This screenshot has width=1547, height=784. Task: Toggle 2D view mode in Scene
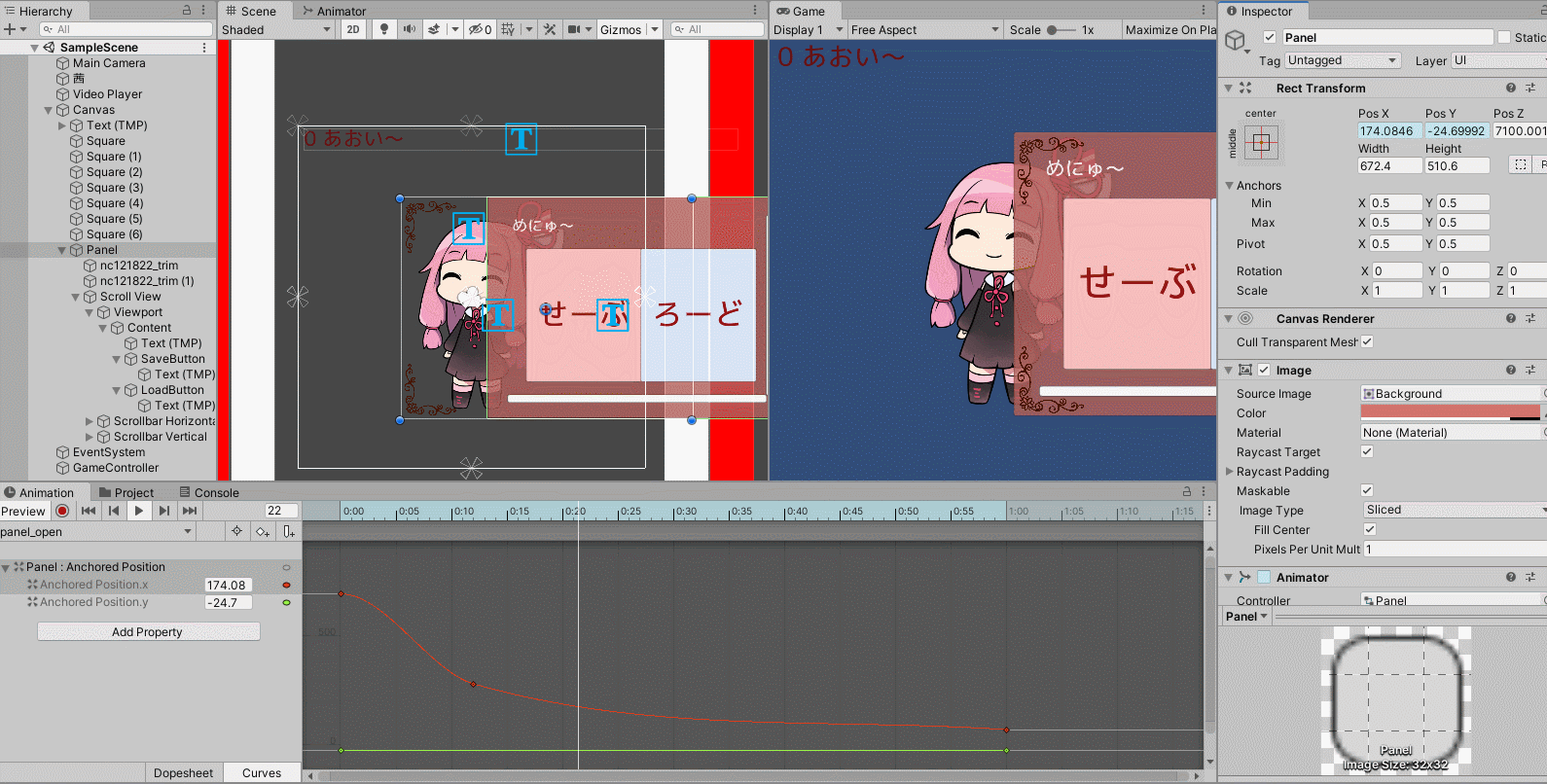coord(353,29)
